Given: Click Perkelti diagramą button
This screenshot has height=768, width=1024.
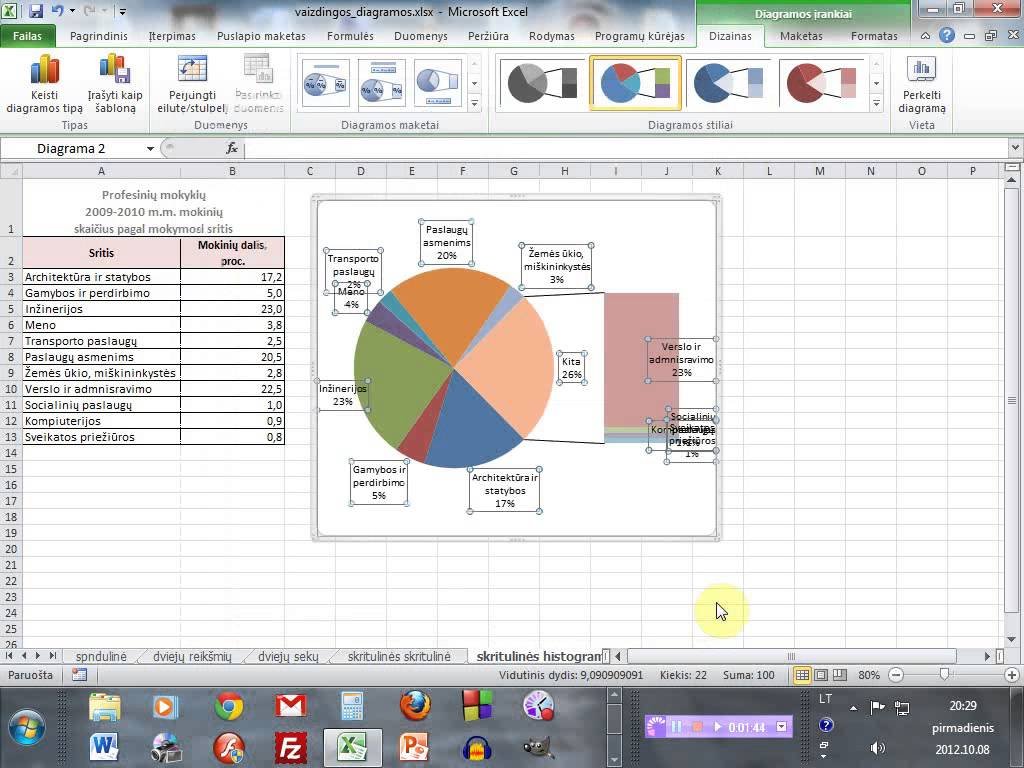Looking at the screenshot, I should [921, 85].
